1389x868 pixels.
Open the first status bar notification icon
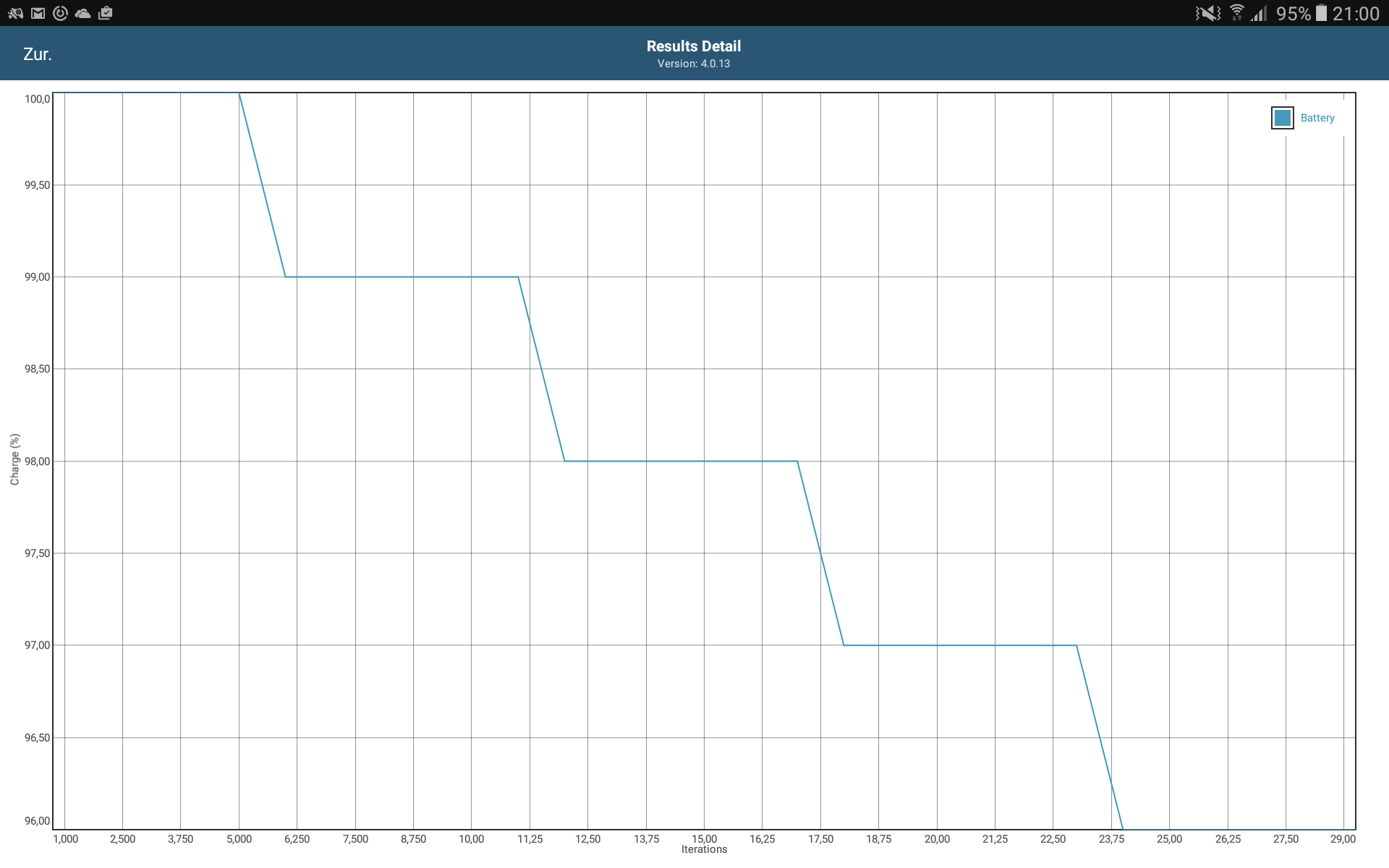(x=15, y=13)
